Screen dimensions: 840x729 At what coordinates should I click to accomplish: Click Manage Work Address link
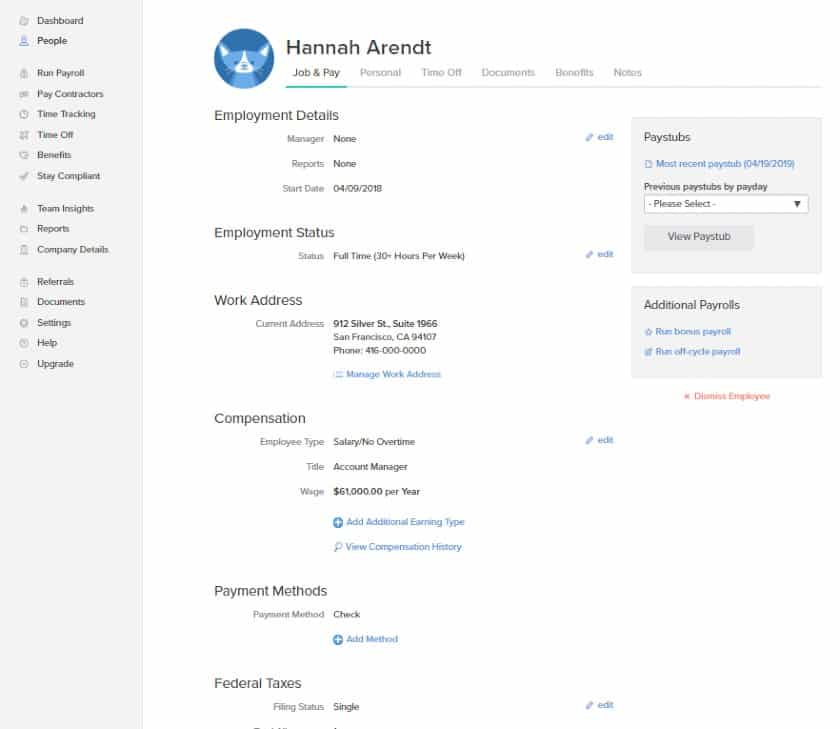(393, 374)
